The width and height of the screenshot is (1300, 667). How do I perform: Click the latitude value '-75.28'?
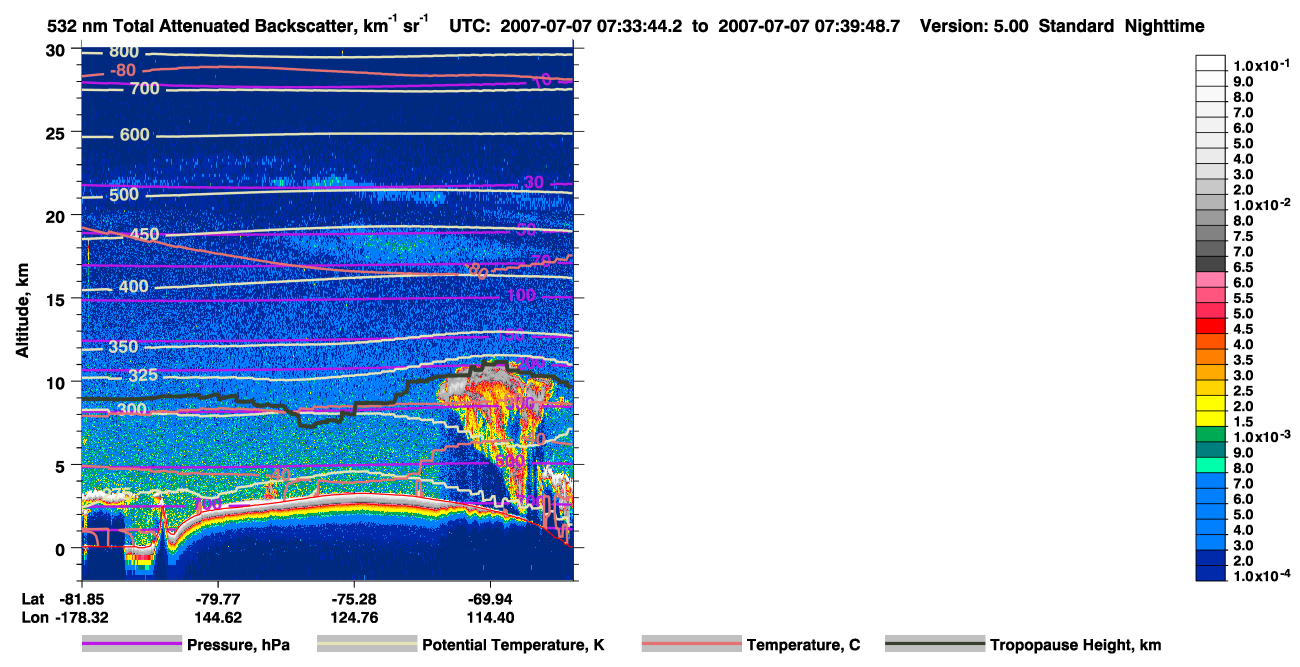pos(354,598)
